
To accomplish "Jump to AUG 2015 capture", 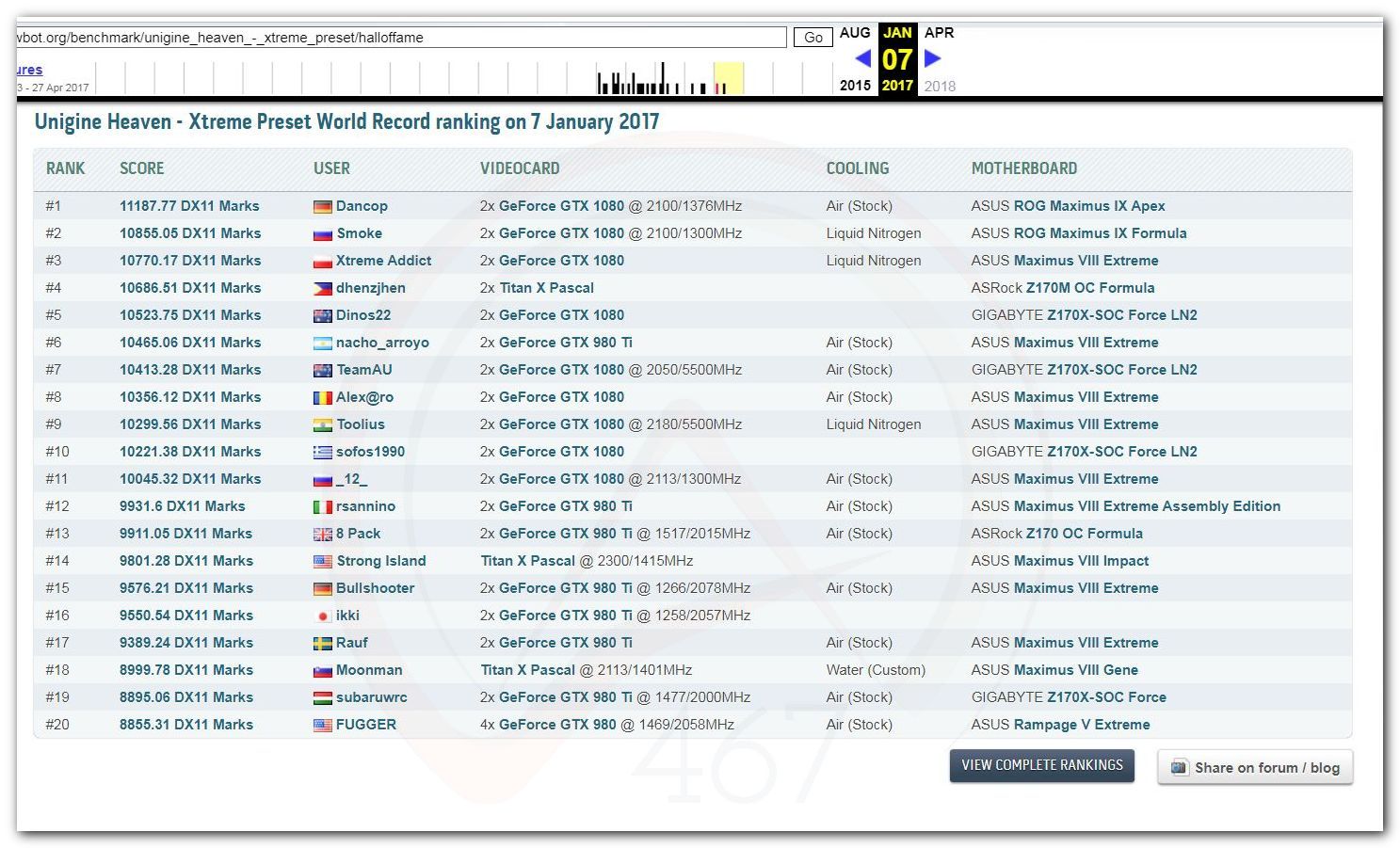I will click(855, 58).
